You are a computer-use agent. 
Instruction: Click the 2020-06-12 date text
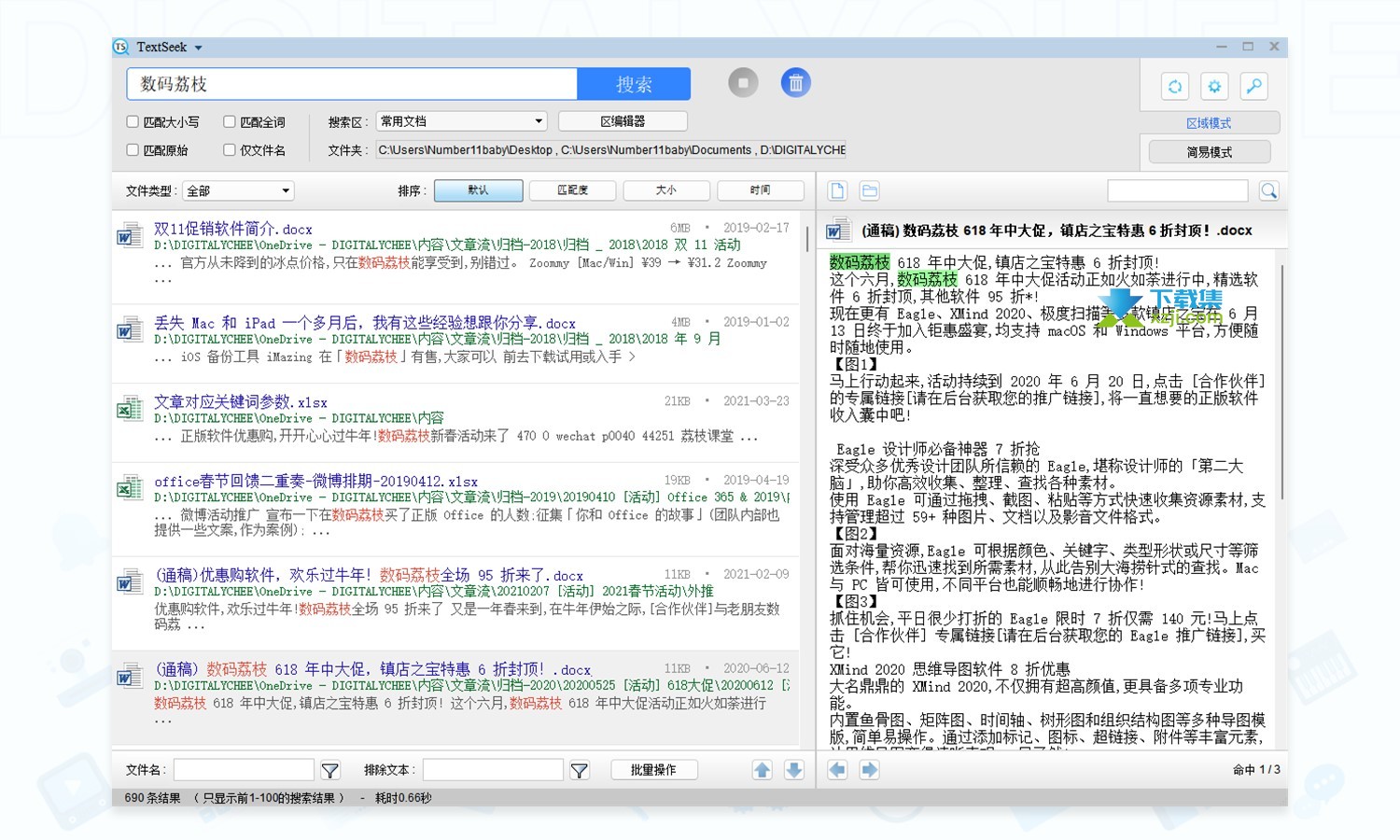tap(756, 668)
